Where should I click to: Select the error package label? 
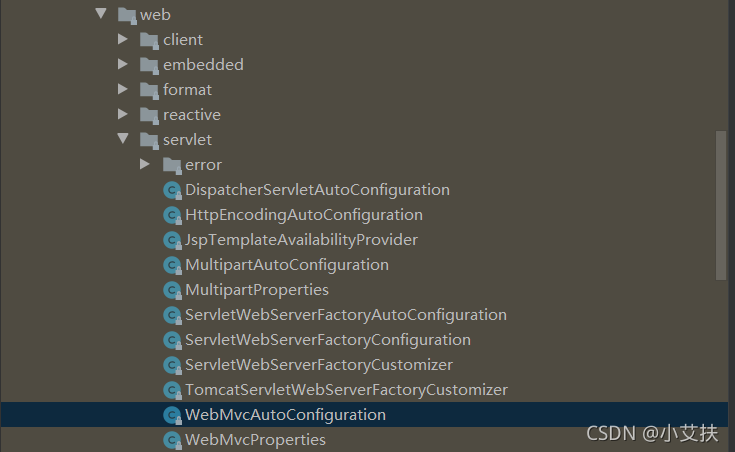point(203,165)
